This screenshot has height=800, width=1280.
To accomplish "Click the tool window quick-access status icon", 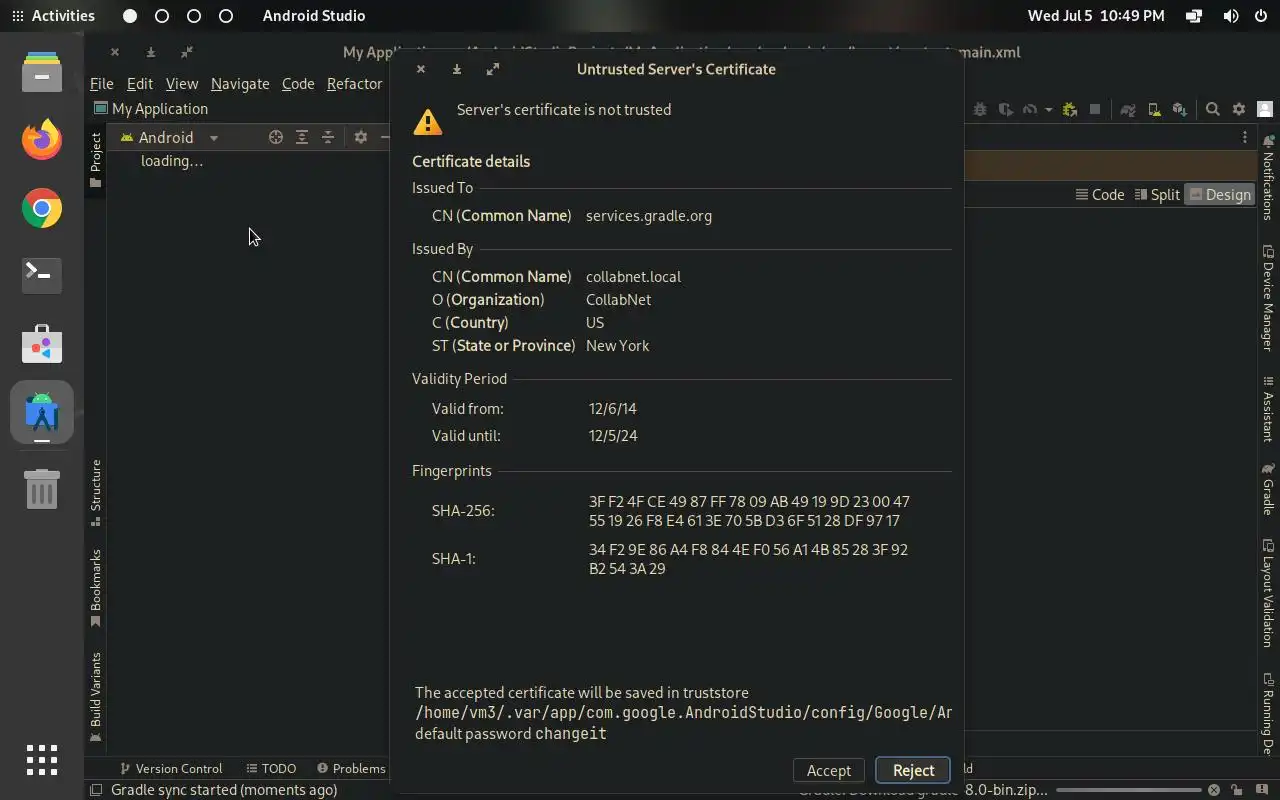I will pyautogui.click(x=96, y=790).
